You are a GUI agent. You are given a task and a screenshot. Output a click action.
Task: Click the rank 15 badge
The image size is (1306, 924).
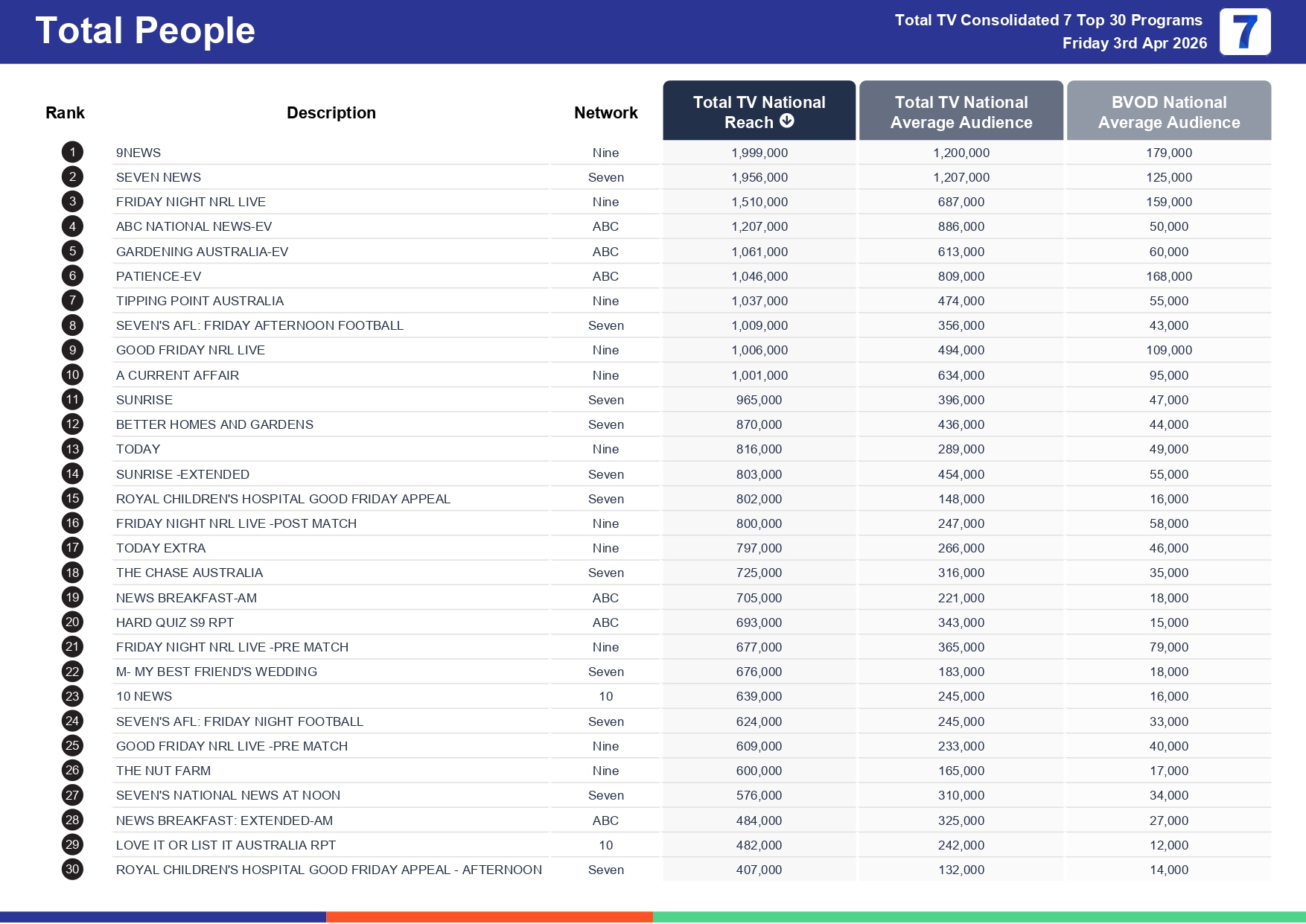click(72, 499)
